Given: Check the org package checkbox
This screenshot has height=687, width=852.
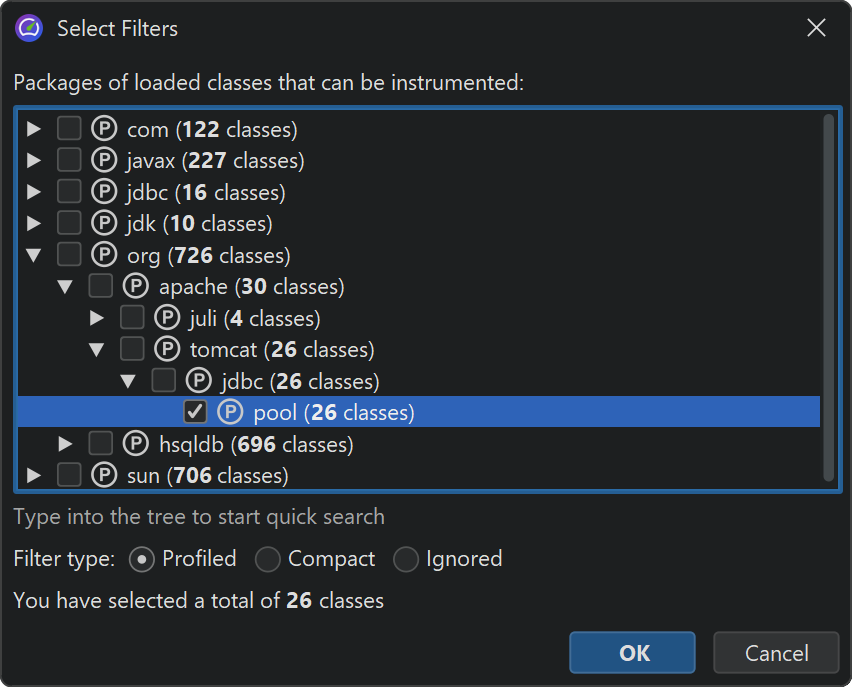Looking at the screenshot, I should (x=69, y=255).
